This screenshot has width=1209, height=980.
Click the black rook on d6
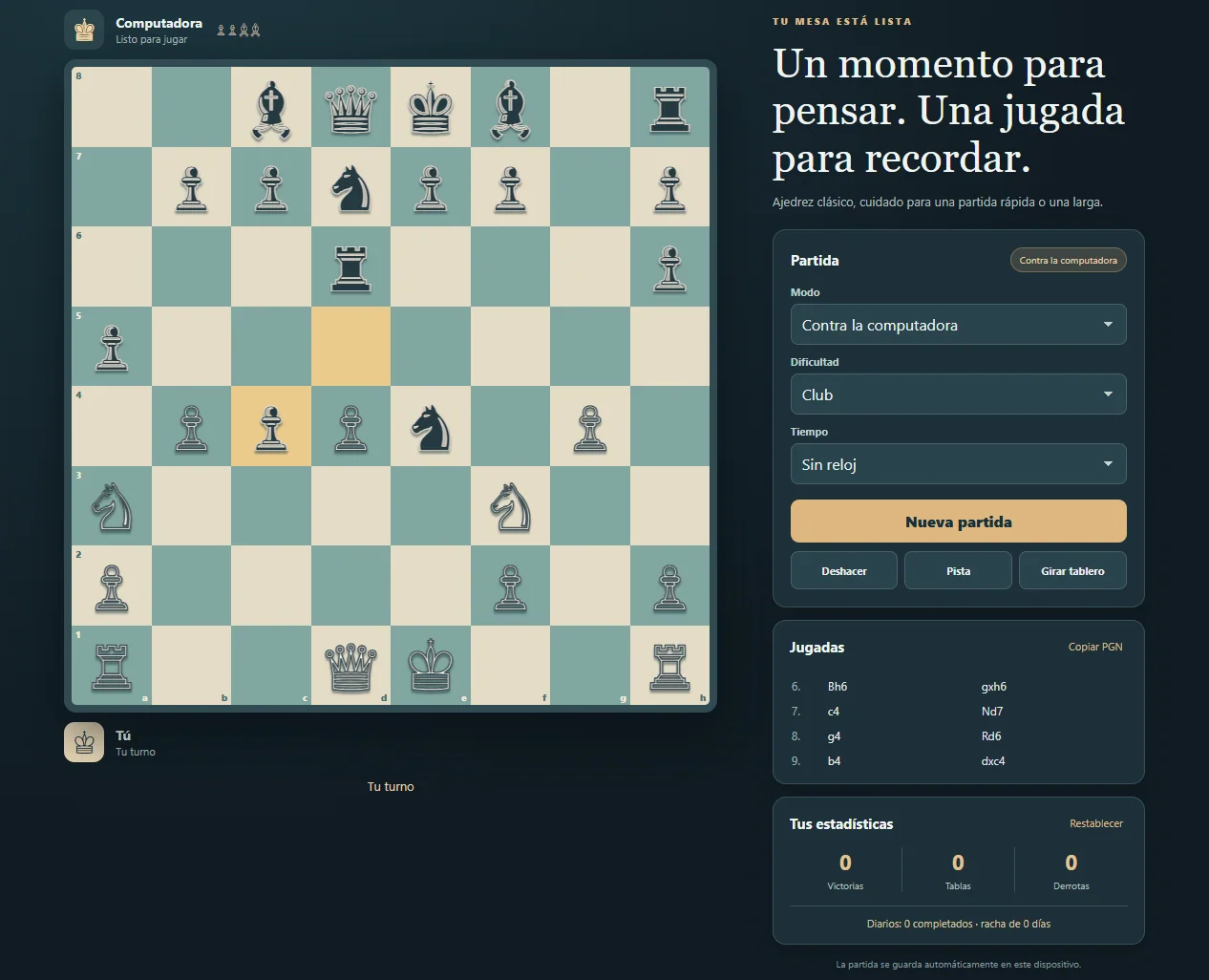[x=350, y=266]
